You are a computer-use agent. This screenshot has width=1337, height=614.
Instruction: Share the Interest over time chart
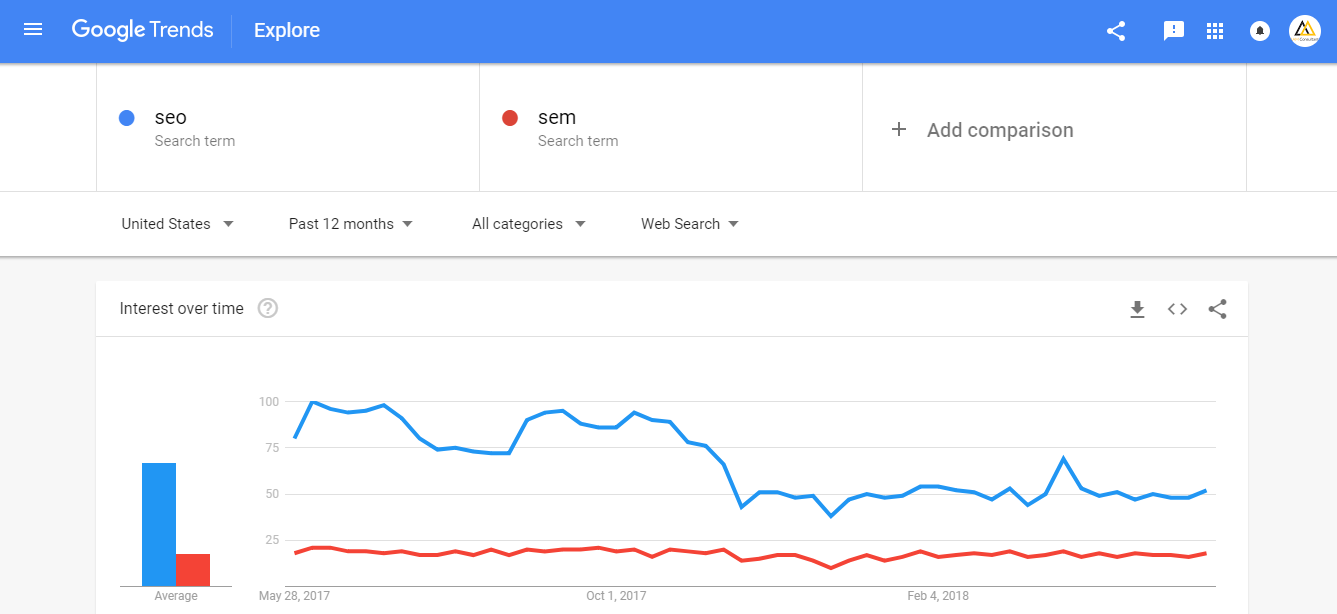(1217, 309)
